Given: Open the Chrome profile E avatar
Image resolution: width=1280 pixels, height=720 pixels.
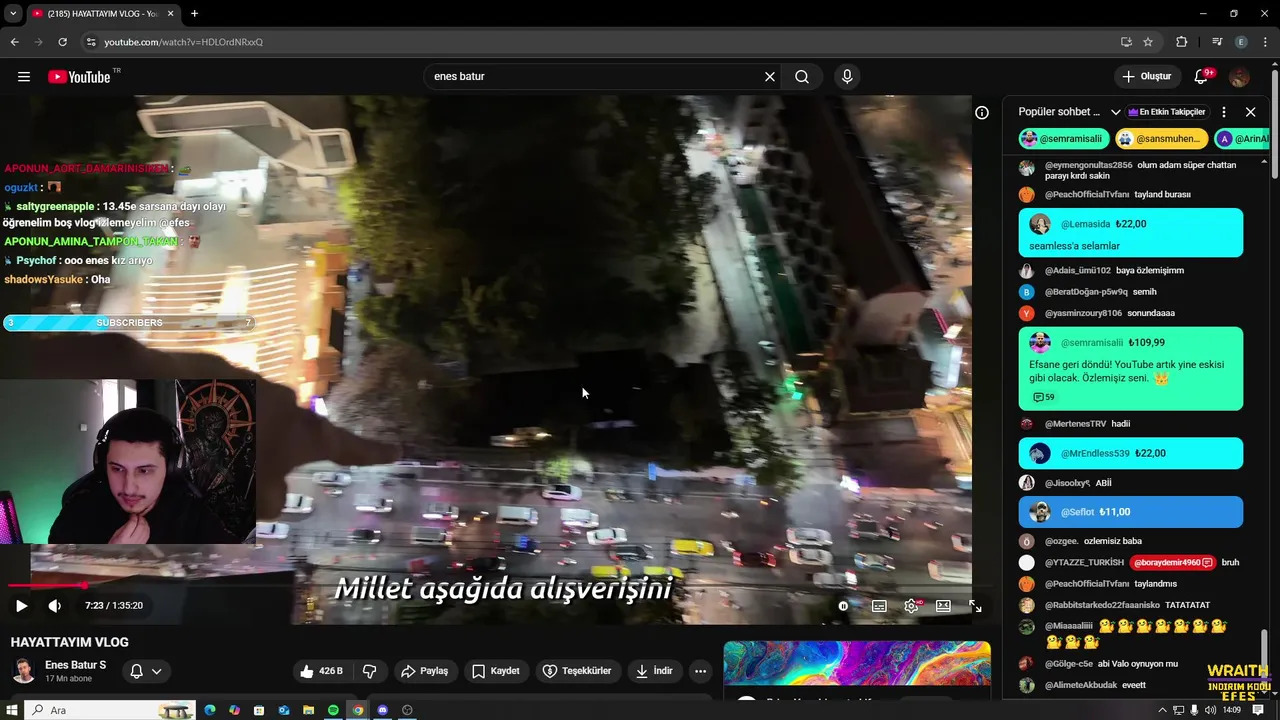Looking at the screenshot, I should [1241, 42].
